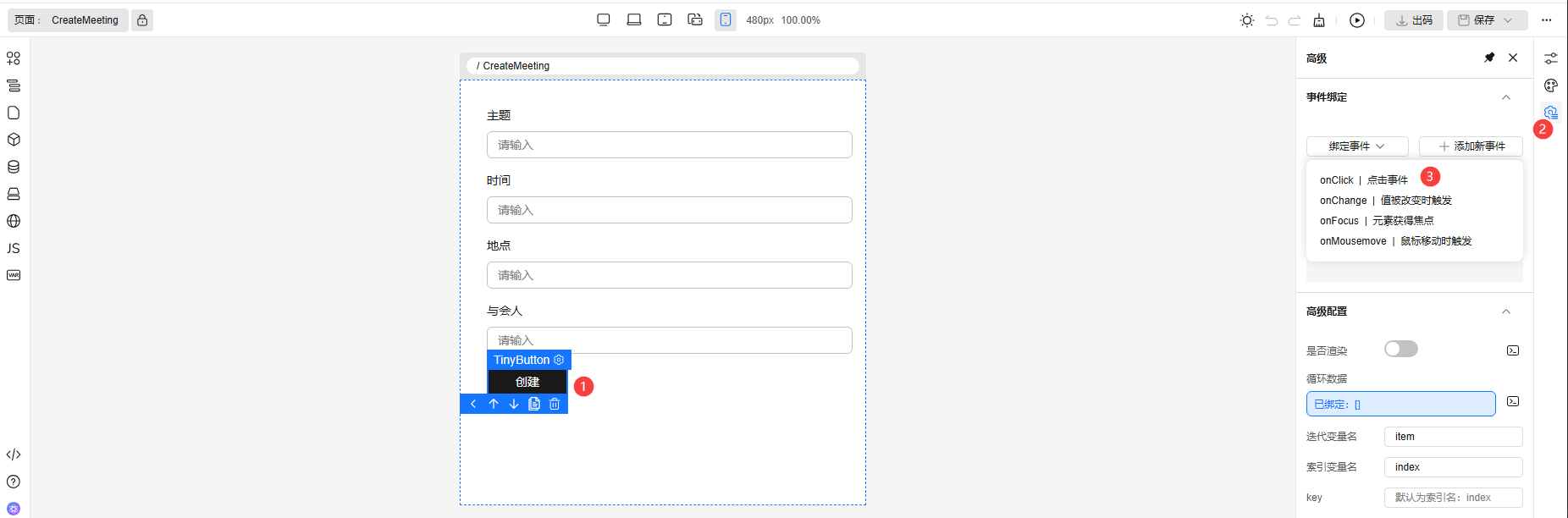The width and height of the screenshot is (1568, 518).
Task: Collapse the 高级配置 section
Action: [x=1506, y=311]
